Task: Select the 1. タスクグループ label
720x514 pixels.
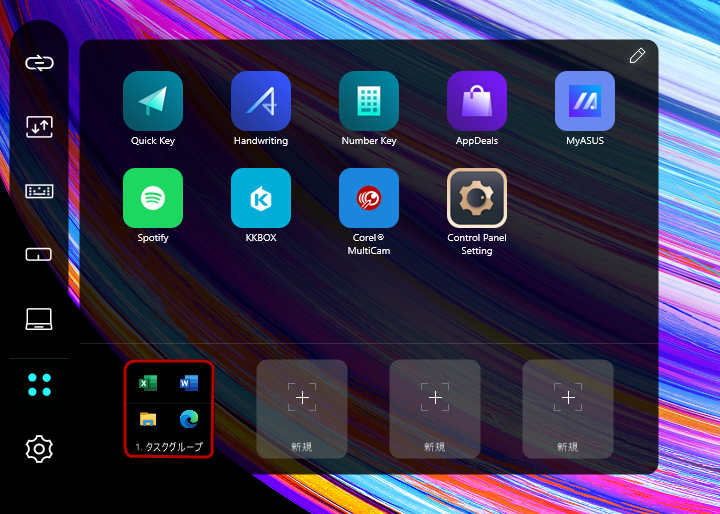Action: point(169,446)
